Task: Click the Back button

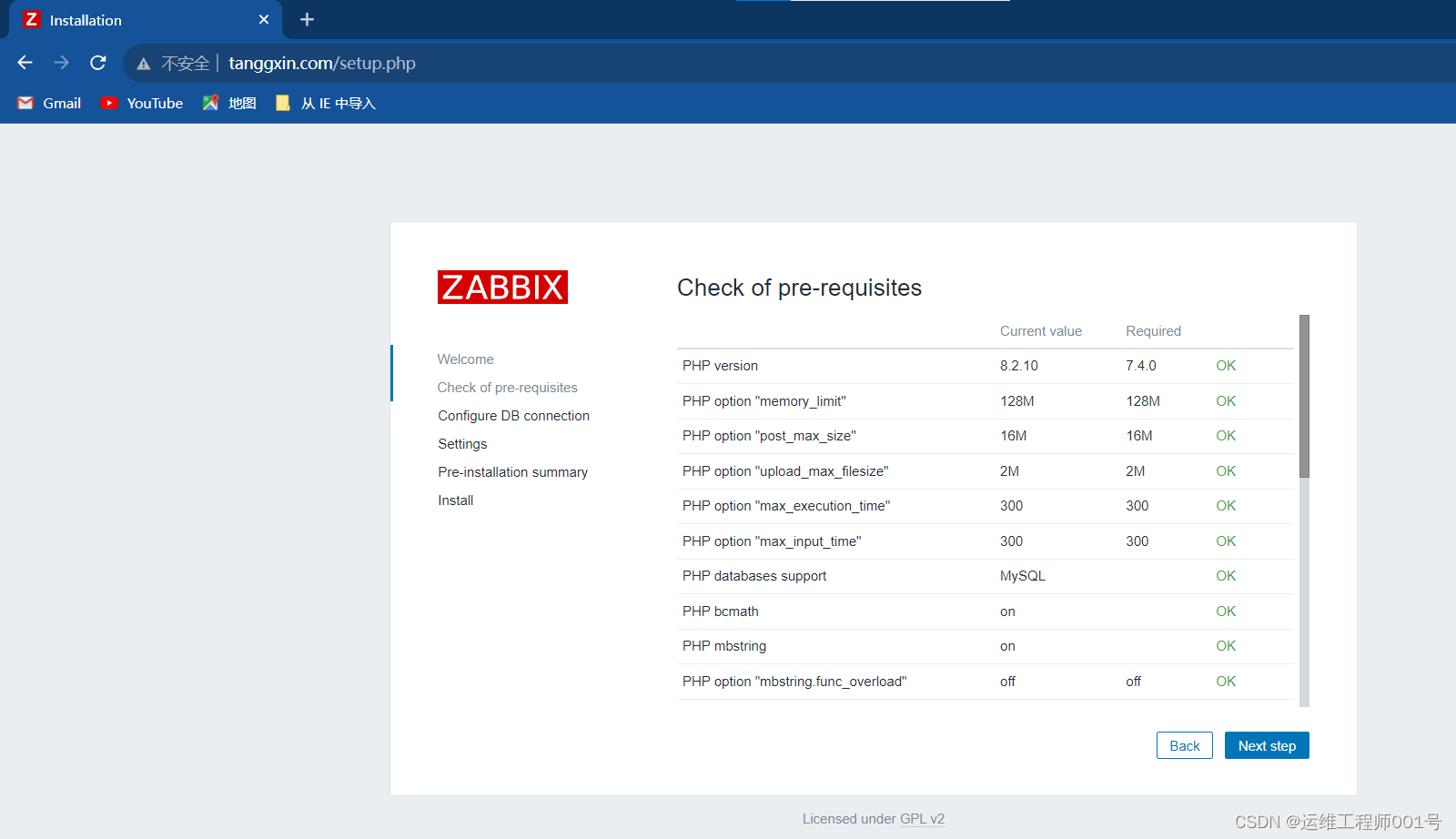Action: (x=1185, y=745)
